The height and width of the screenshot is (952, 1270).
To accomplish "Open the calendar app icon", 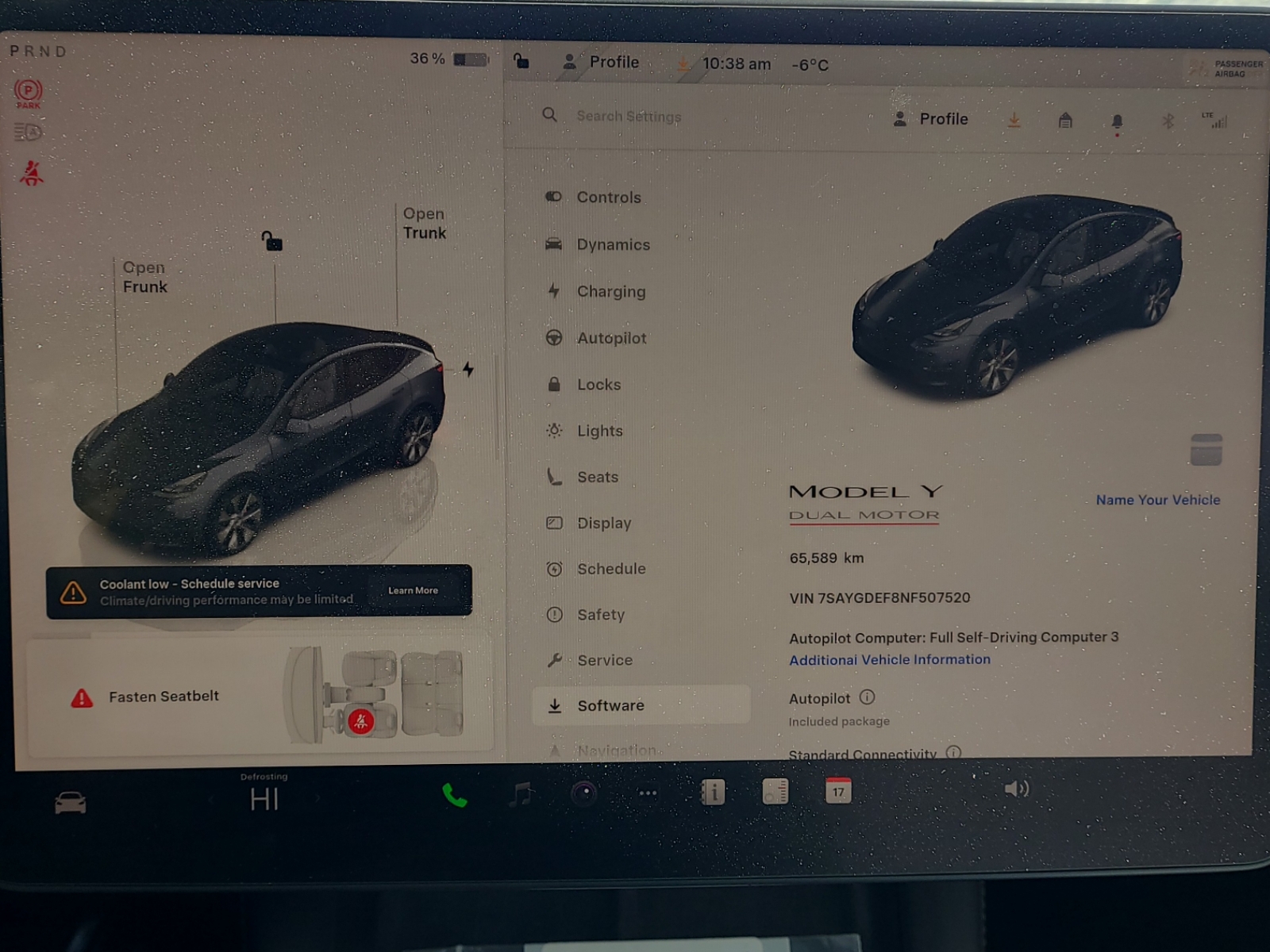I will (838, 792).
